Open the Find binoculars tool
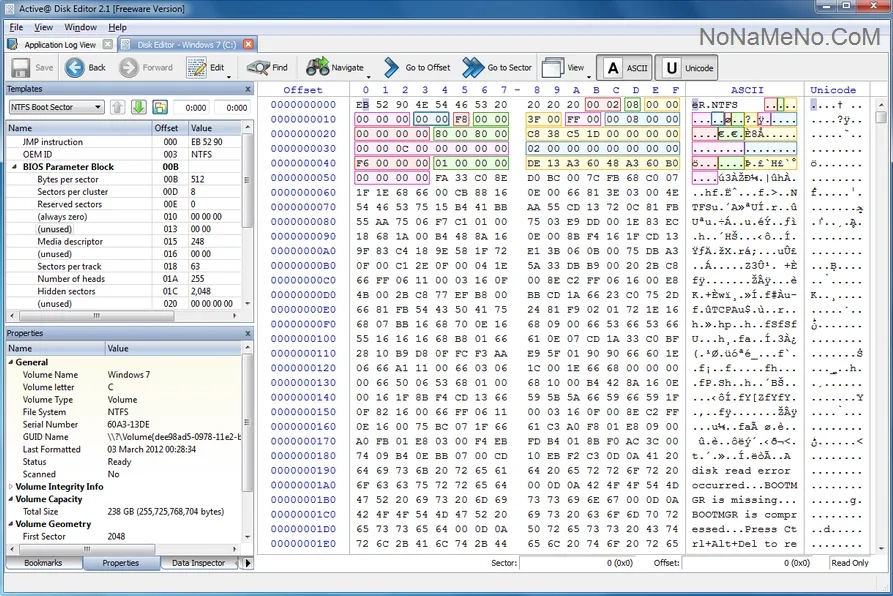The width and height of the screenshot is (893, 596). pos(258,68)
